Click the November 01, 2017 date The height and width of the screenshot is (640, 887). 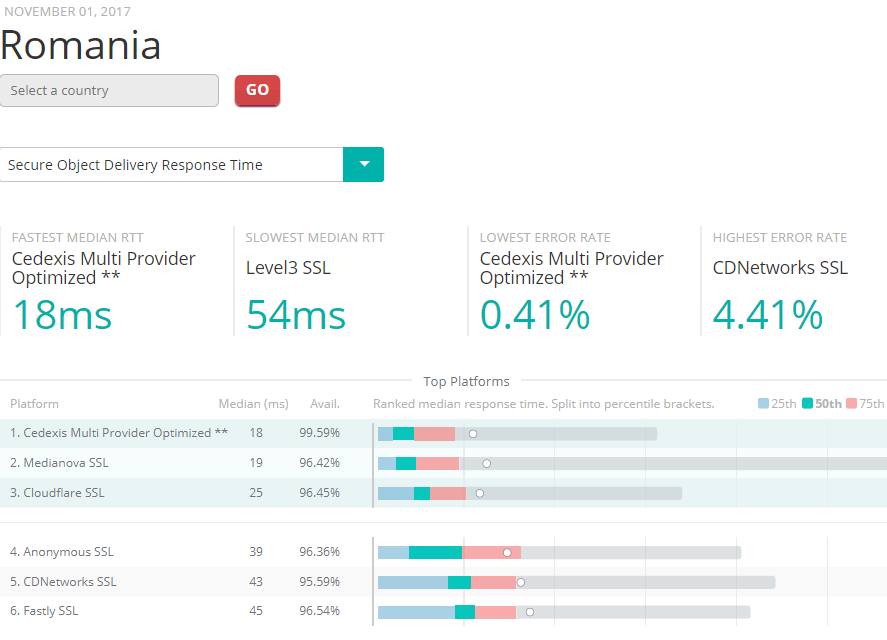pos(67,11)
